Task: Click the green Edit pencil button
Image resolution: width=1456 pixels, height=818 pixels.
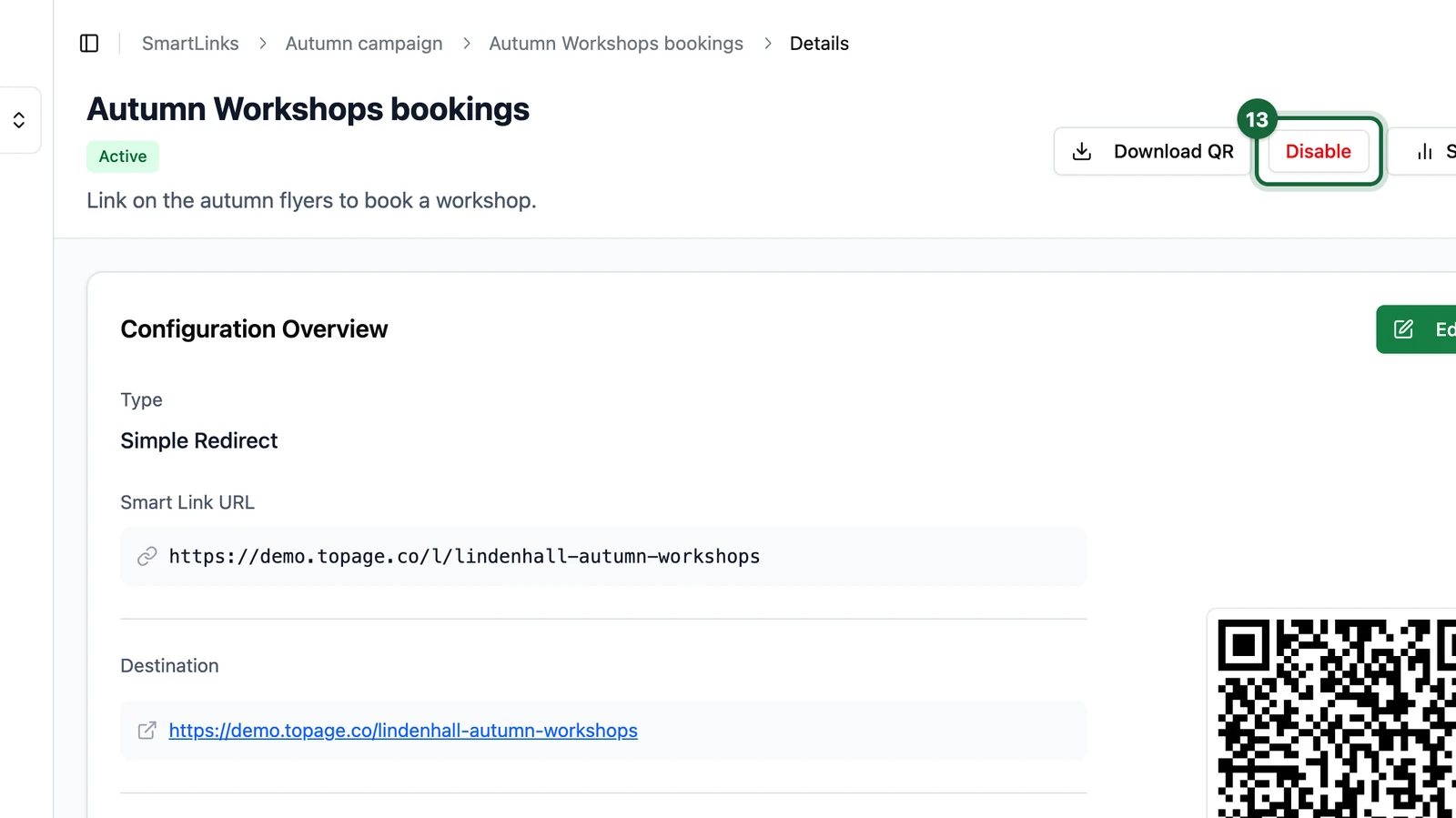Action: pos(1417,329)
